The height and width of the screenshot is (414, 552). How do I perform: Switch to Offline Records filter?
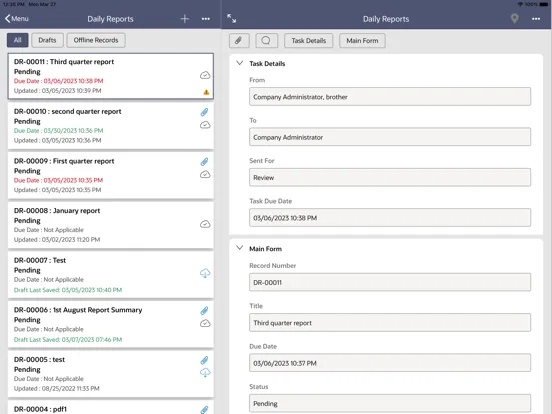click(96, 40)
